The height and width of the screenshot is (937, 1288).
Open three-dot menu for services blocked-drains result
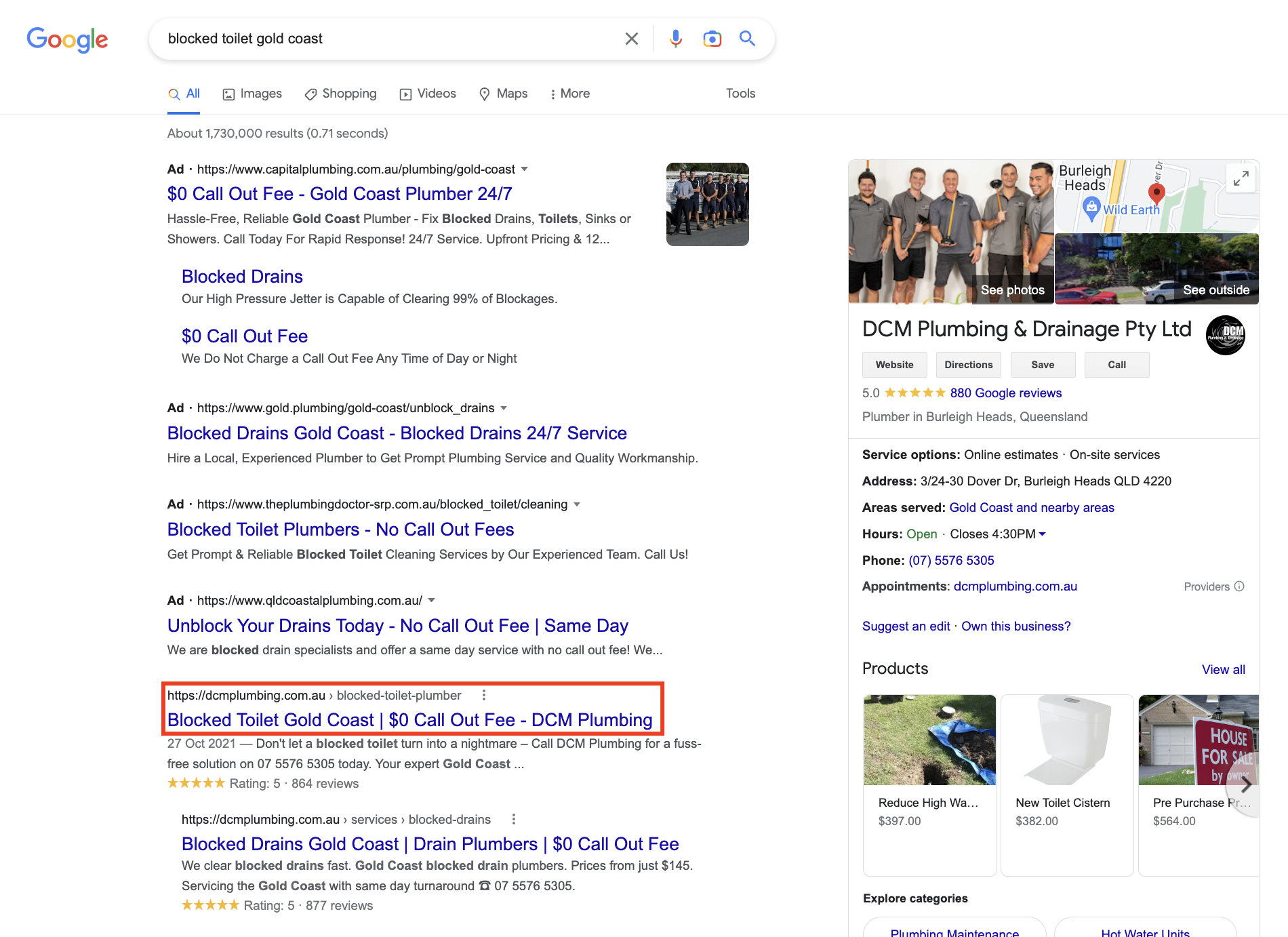point(513,819)
